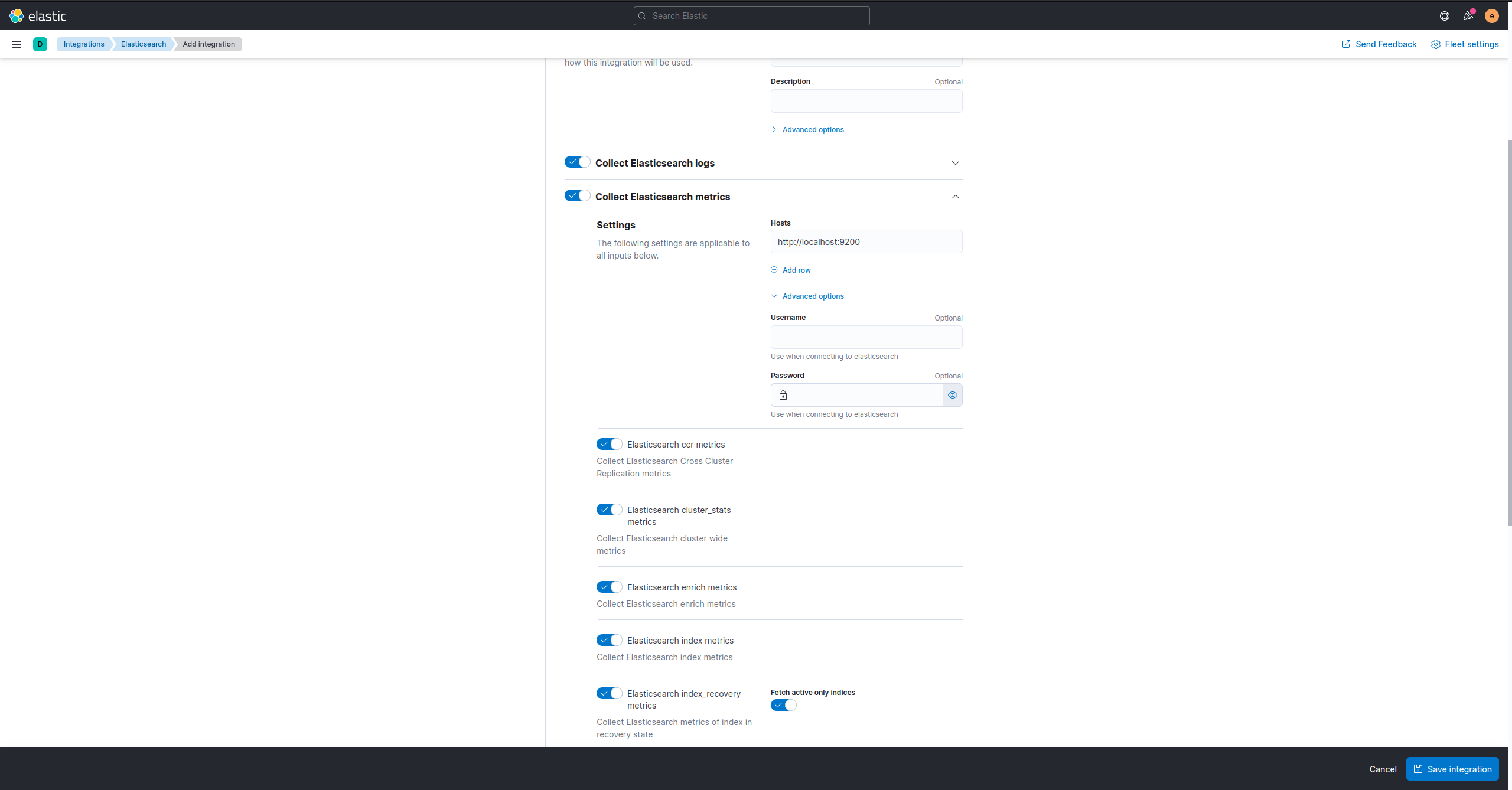Click the green D space avatar
Image resolution: width=1512 pixels, height=790 pixels.
[40, 44]
